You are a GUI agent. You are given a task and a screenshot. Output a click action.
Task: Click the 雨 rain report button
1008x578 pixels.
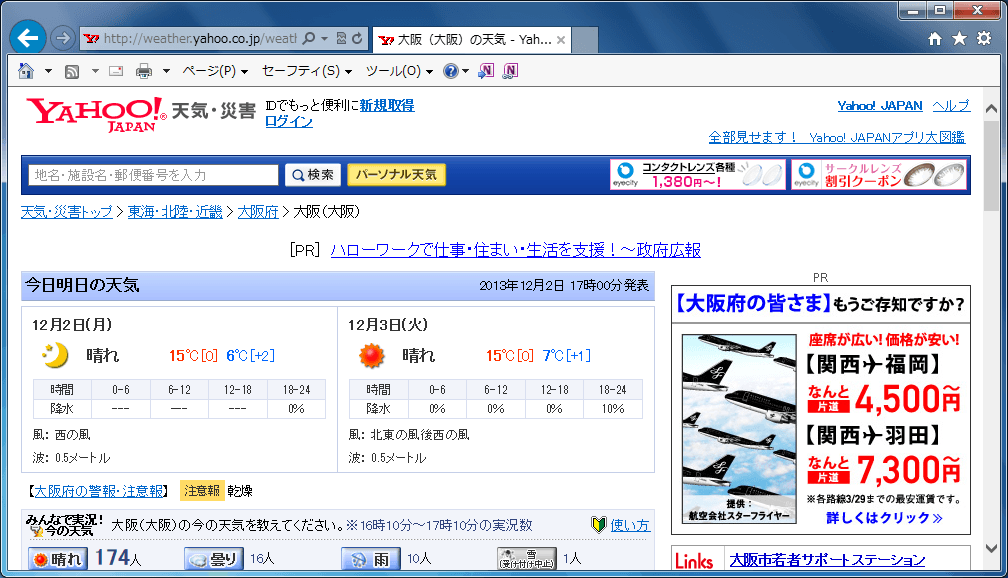point(370,559)
